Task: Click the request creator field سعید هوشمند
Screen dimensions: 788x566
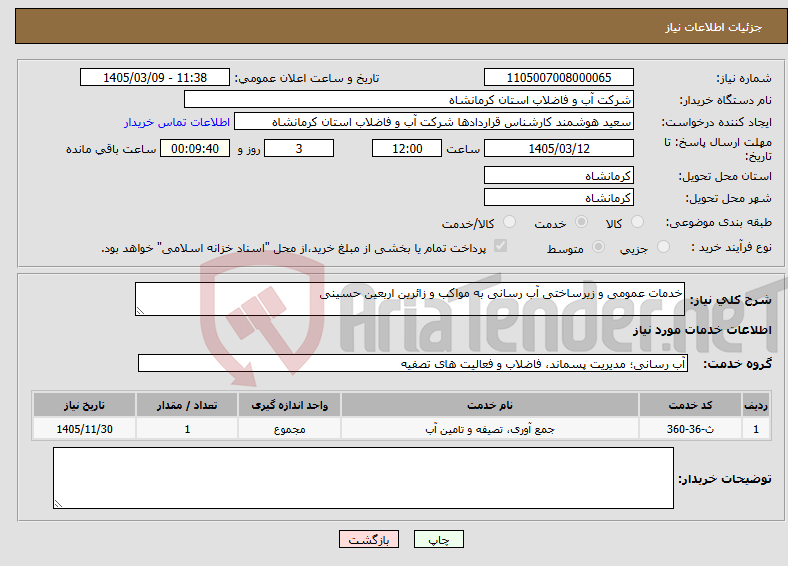Action: tap(434, 122)
